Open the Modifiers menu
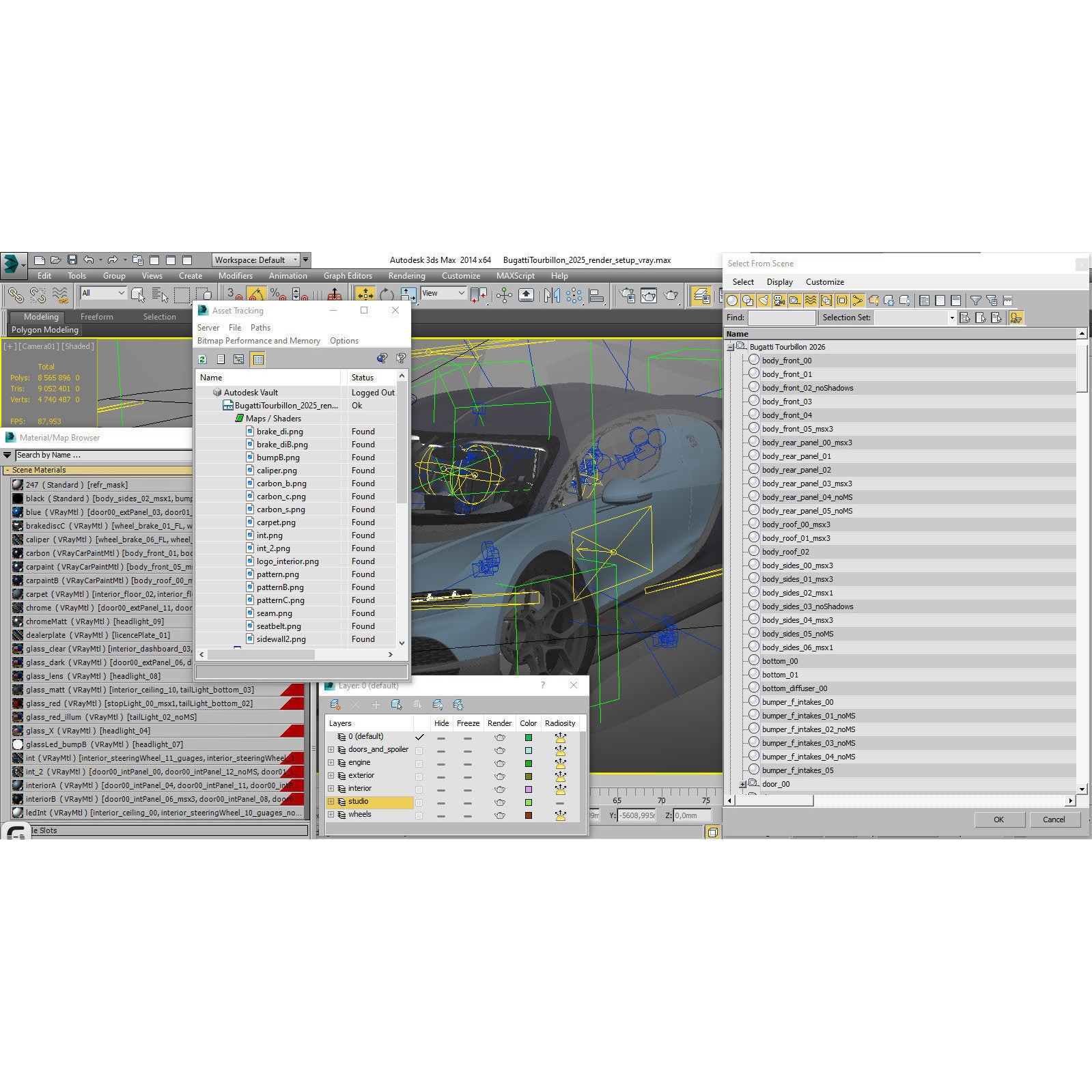Image resolution: width=1092 pixels, height=1092 pixels. click(x=236, y=276)
